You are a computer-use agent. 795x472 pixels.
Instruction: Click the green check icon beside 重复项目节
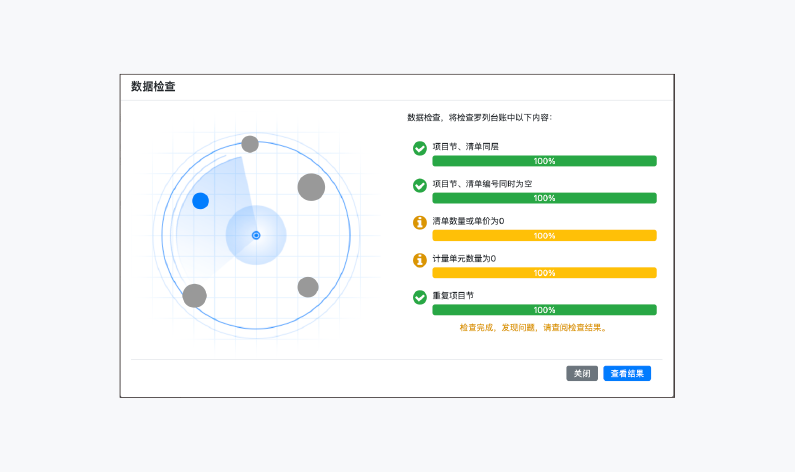pyautogui.click(x=420, y=297)
